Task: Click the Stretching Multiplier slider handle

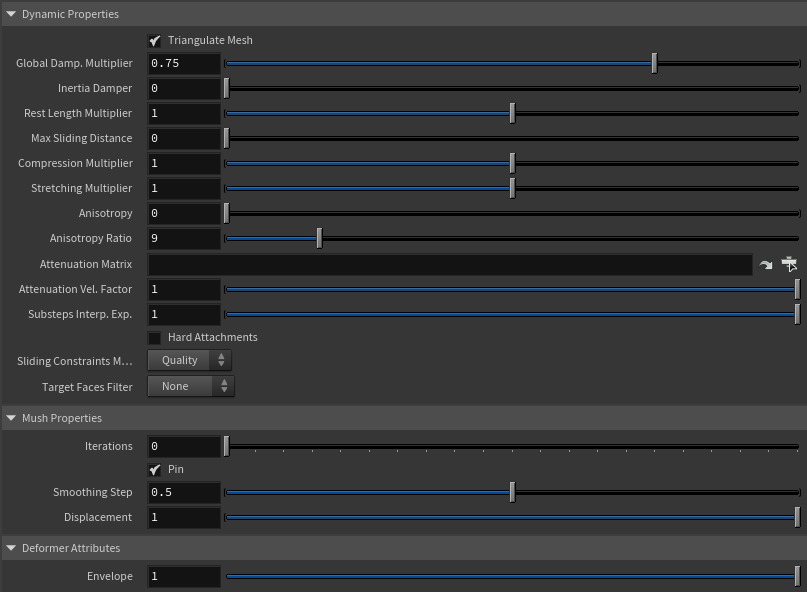Action: [x=512, y=188]
